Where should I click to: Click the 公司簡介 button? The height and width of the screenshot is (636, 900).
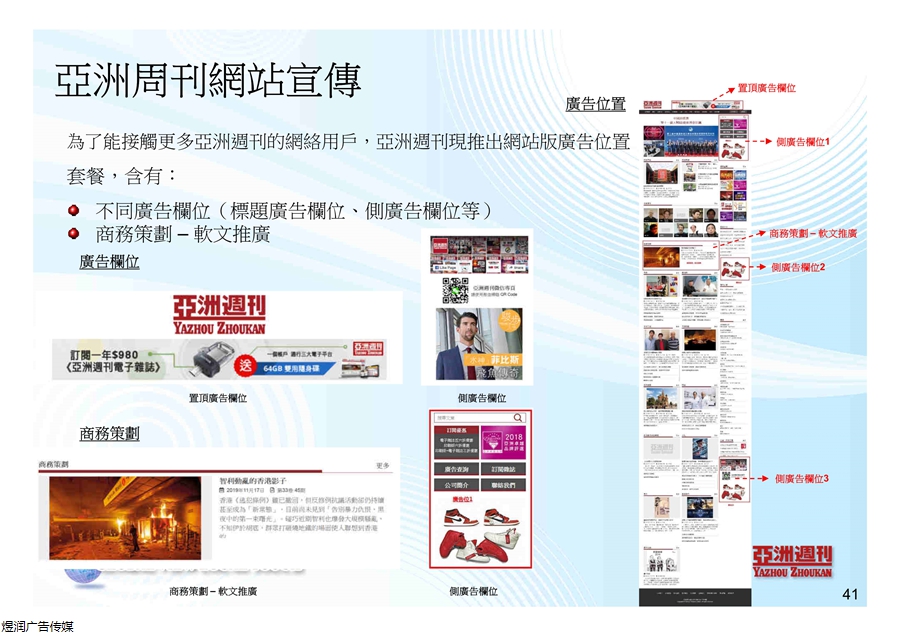coord(456,485)
